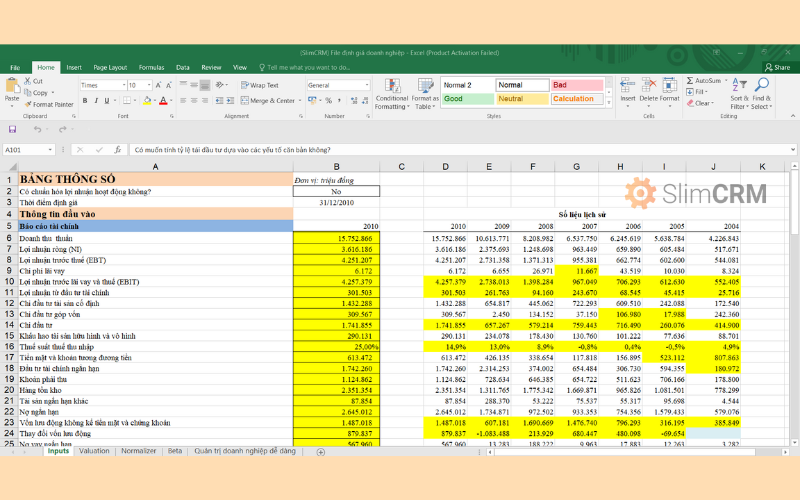The height and width of the screenshot is (500, 800).
Task: Click the Share button
Action: coord(778,67)
